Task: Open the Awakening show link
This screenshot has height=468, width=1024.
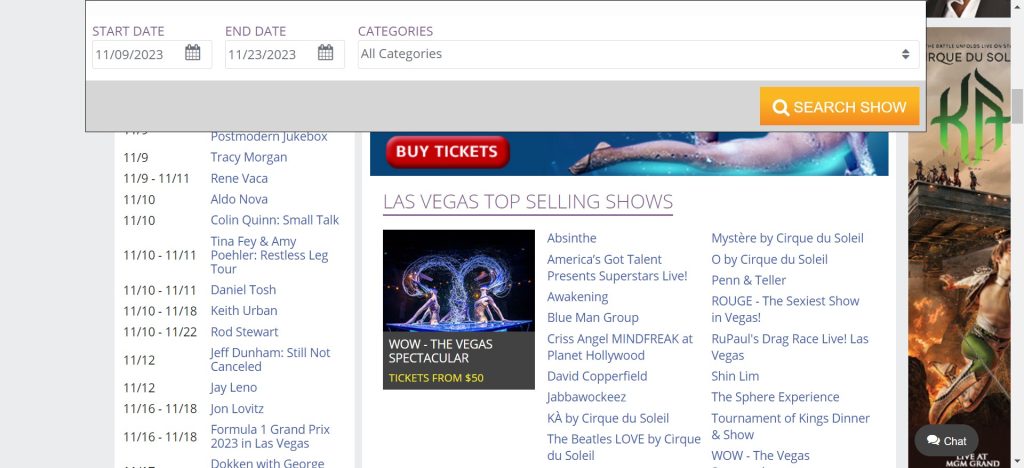Action: pyautogui.click(x=577, y=297)
